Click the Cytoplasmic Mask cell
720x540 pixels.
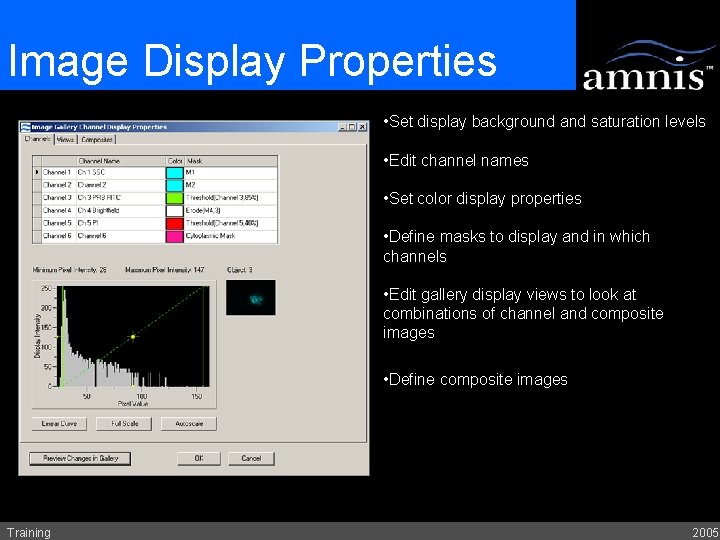click(x=231, y=236)
